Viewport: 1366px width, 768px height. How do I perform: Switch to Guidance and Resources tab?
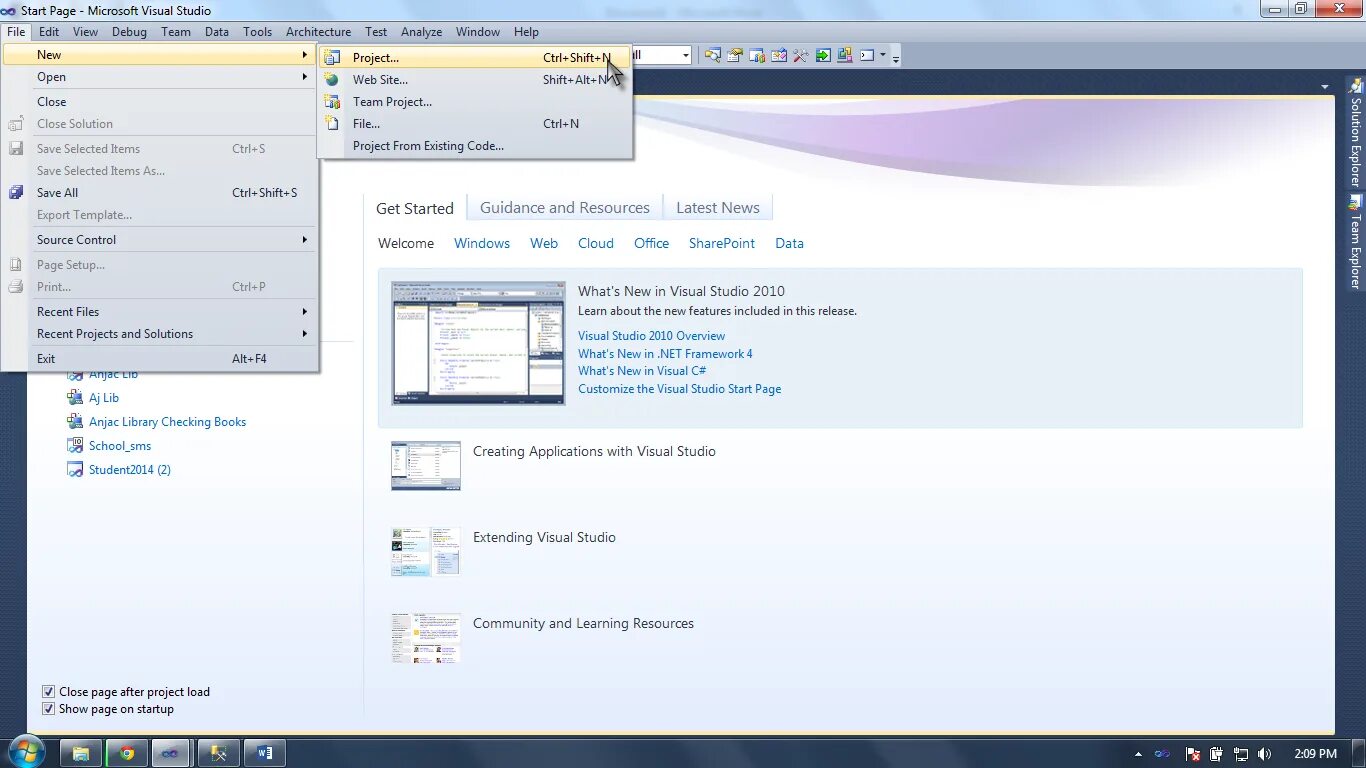point(565,208)
